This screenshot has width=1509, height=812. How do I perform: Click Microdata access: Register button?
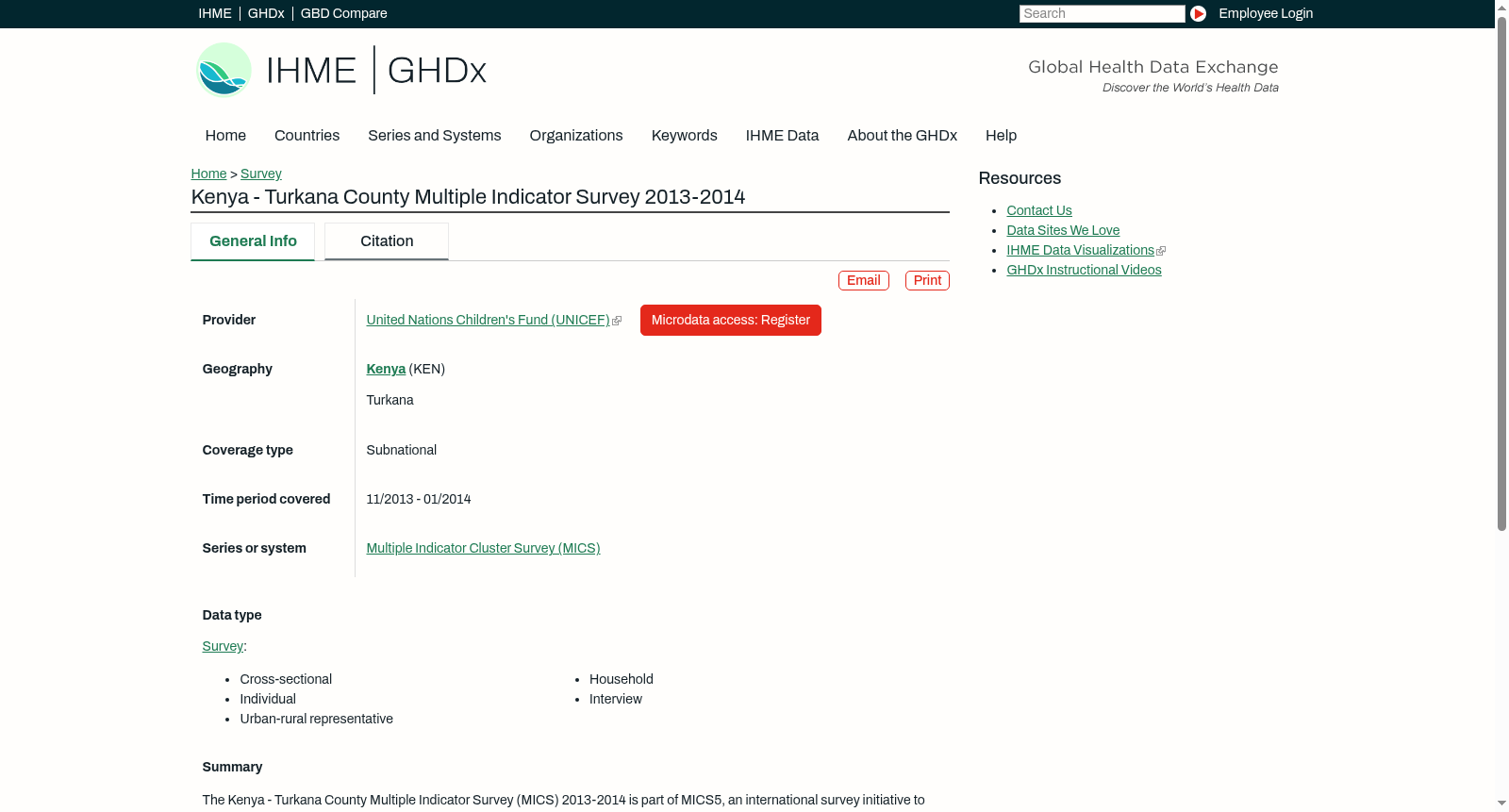(731, 321)
